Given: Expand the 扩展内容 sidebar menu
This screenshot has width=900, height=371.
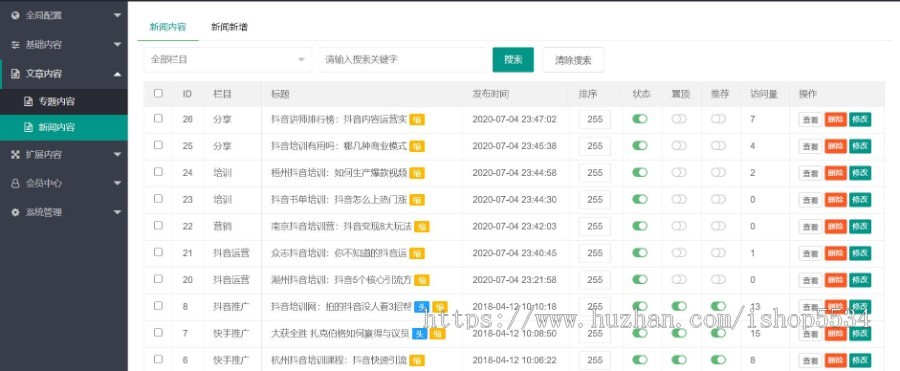Looking at the screenshot, I should click(64, 154).
